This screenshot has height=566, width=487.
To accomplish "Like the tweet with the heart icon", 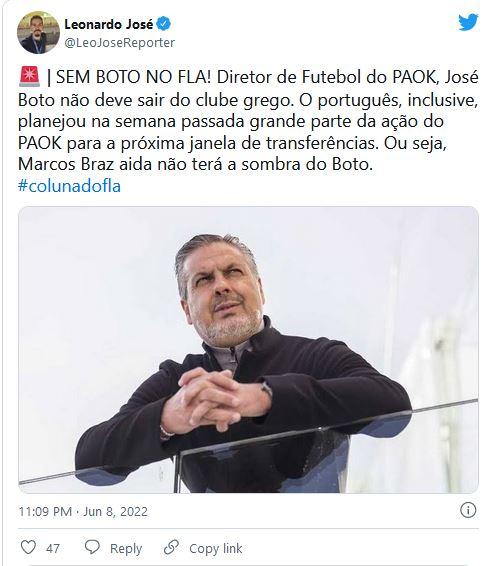I will click(x=28, y=548).
